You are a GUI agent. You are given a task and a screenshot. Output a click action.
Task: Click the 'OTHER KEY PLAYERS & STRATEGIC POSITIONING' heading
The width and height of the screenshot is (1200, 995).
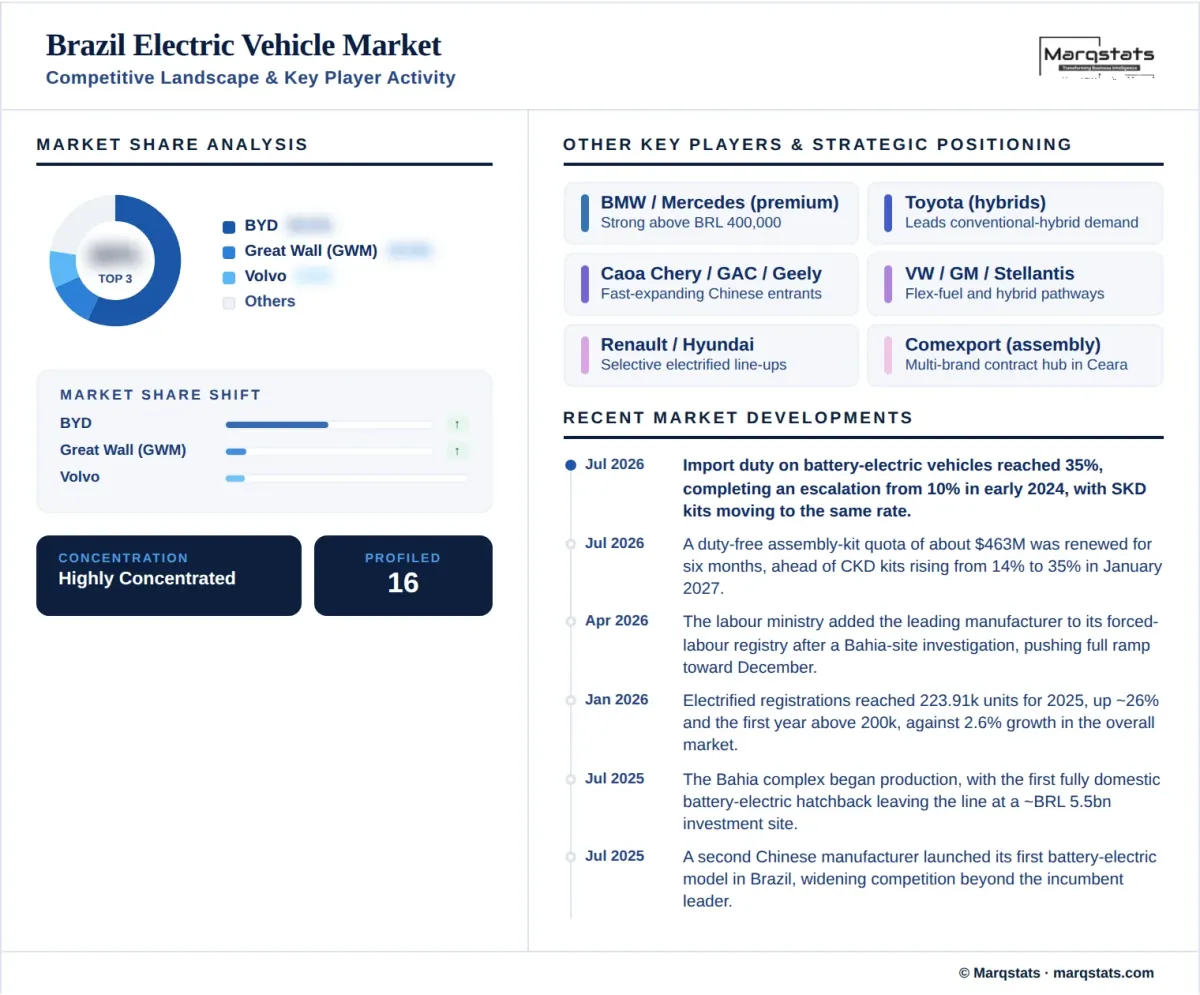click(x=817, y=144)
